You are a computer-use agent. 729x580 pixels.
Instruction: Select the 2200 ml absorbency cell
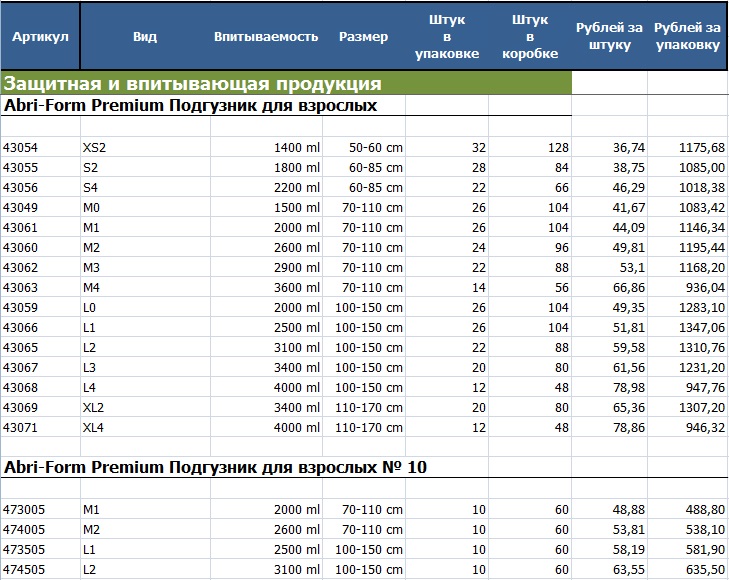pyautogui.click(x=266, y=187)
